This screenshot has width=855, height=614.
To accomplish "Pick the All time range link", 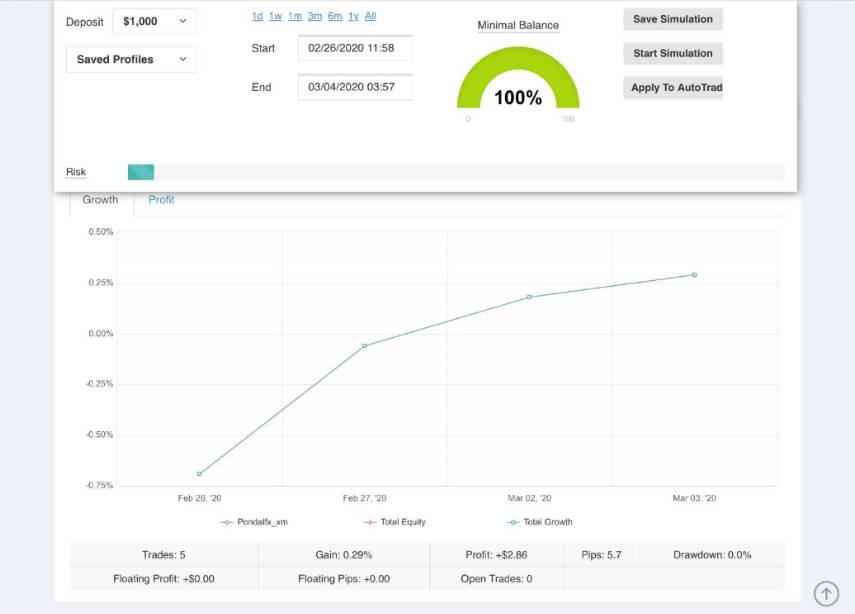I will tap(370, 16).
